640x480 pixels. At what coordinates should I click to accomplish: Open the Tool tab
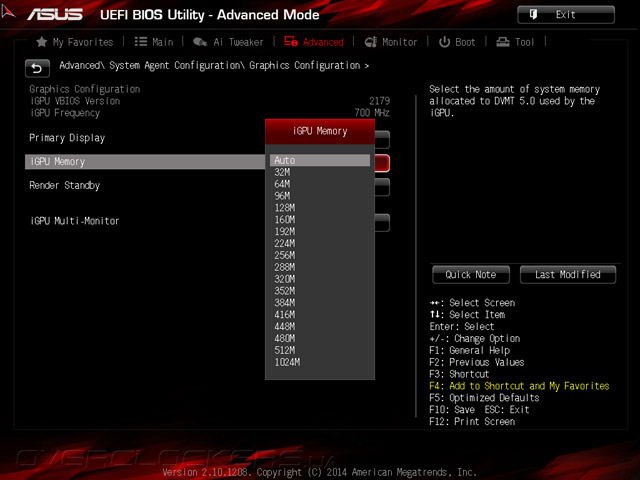[x=524, y=42]
